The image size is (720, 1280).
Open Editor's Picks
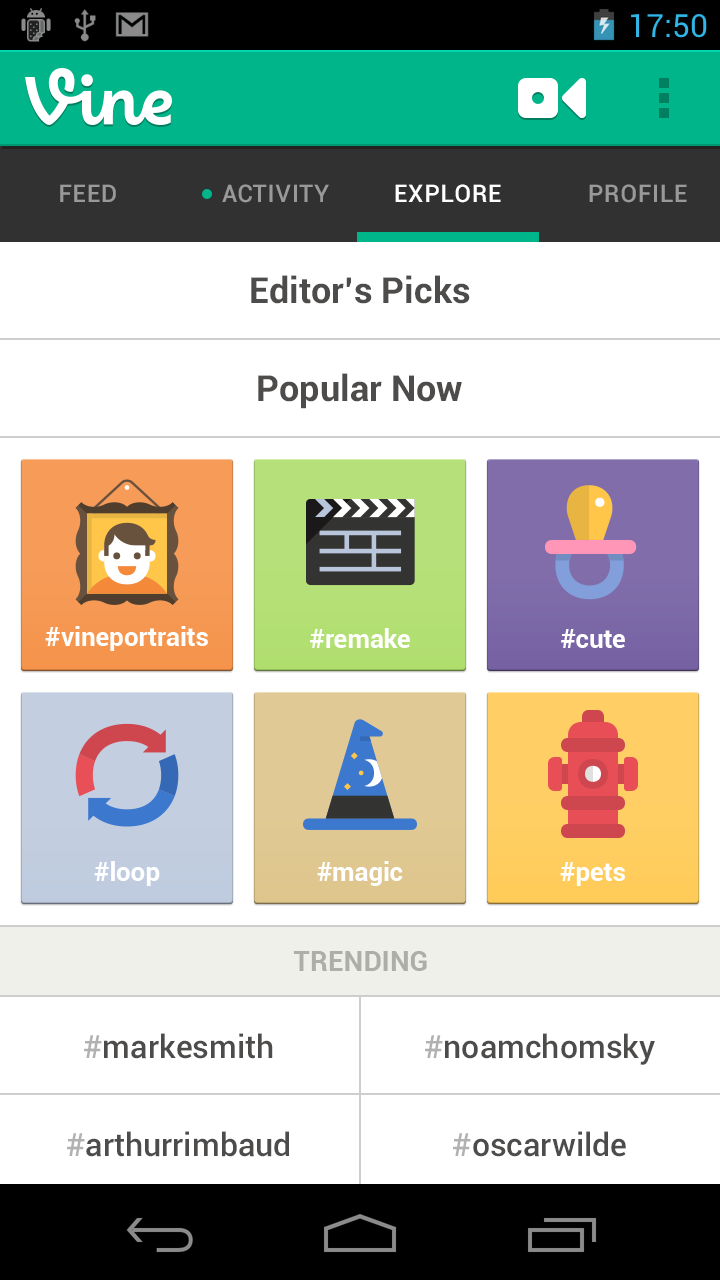360,291
